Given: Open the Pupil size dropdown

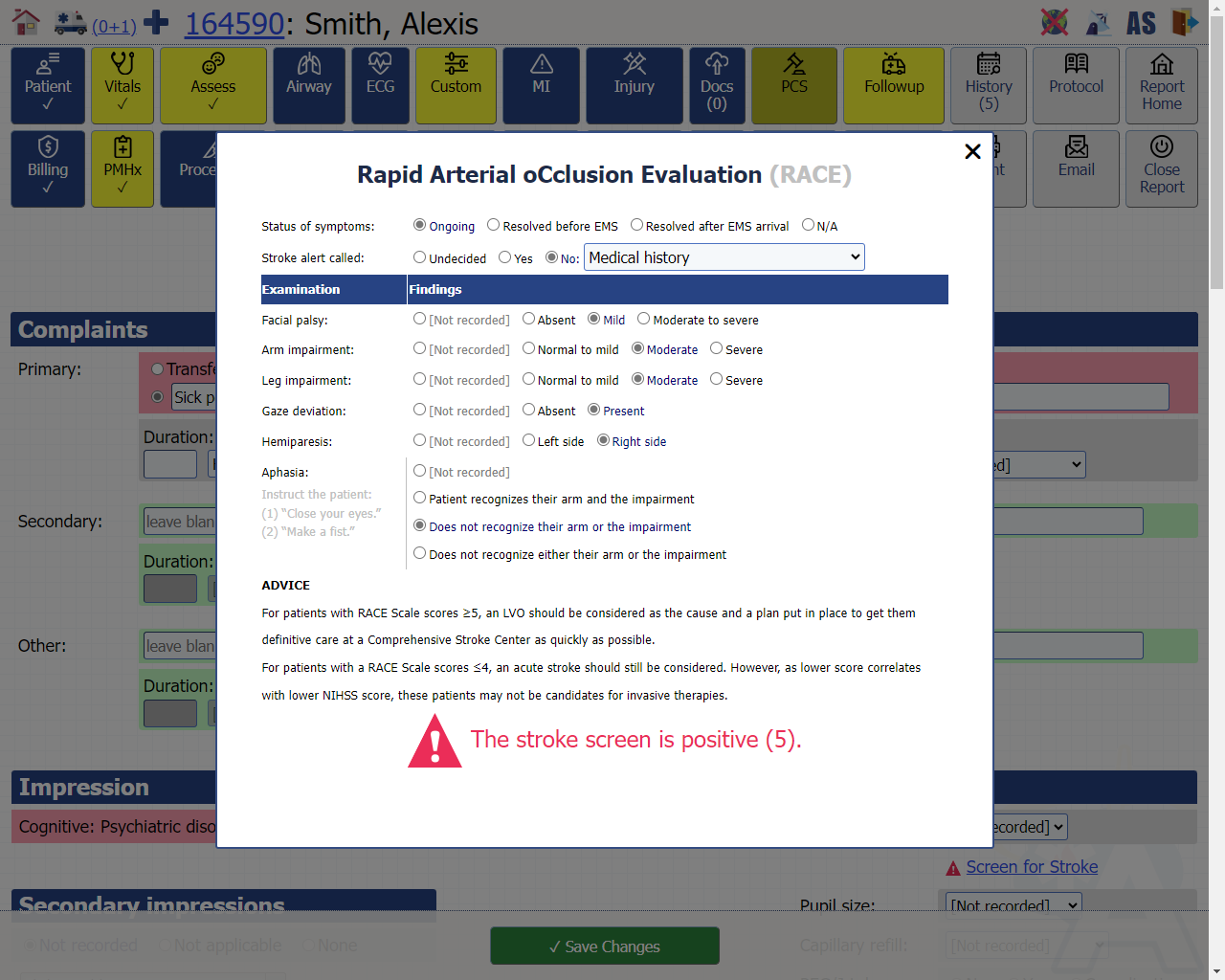Looking at the screenshot, I should click(x=1013, y=904).
